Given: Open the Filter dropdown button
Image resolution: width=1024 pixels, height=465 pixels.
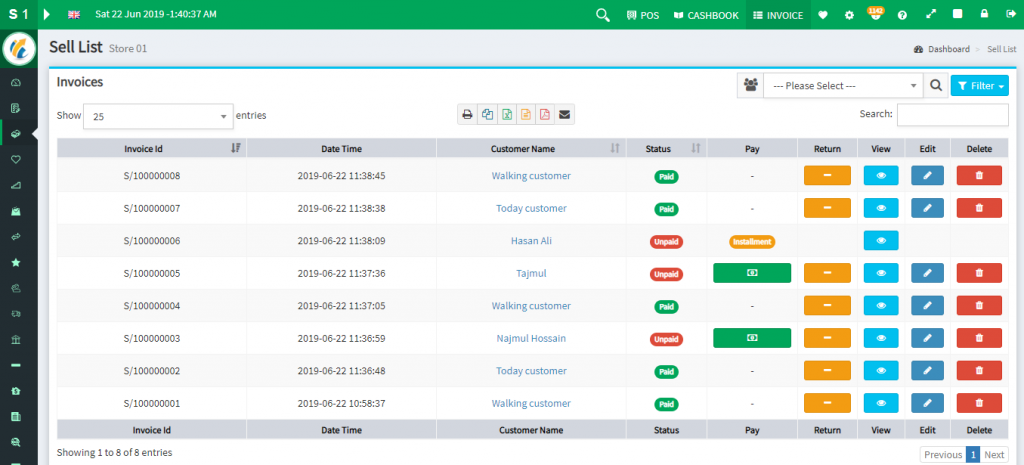Looking at the screenshot, I should pyautogui.click(x=979, y=86).
